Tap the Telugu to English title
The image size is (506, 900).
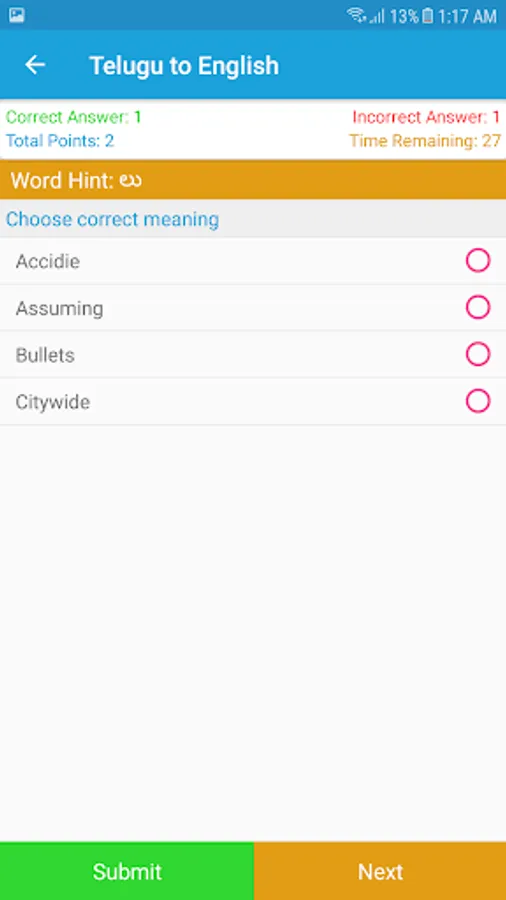pyautogui.click(x=184, y=66)
